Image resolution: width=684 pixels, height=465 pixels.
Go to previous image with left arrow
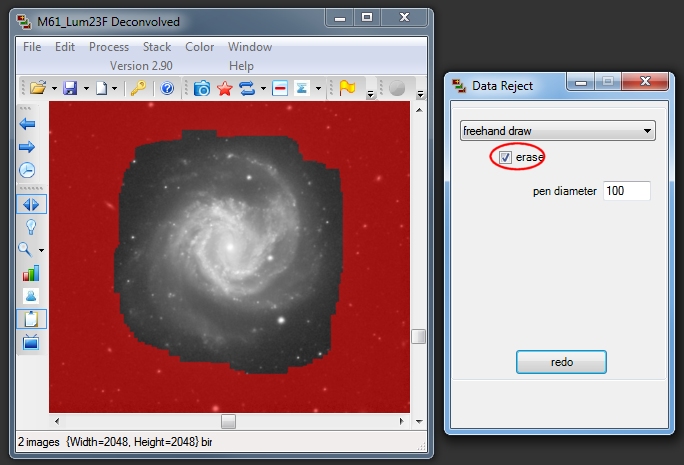point(27,124)
